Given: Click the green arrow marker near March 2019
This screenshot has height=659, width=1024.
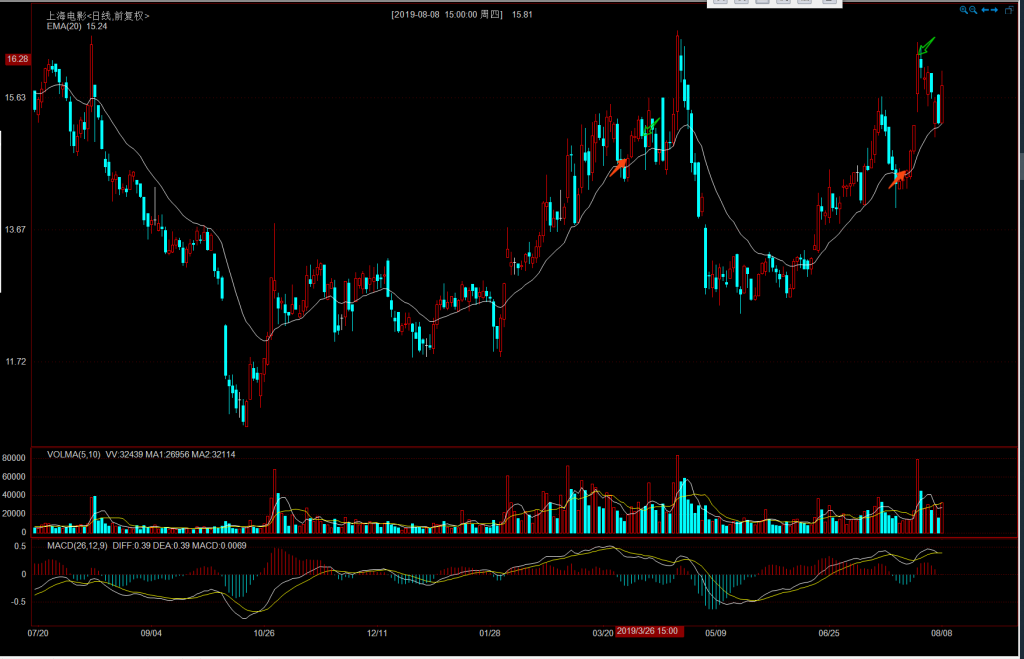Looking at the screenshot, I should coord(652,127).
